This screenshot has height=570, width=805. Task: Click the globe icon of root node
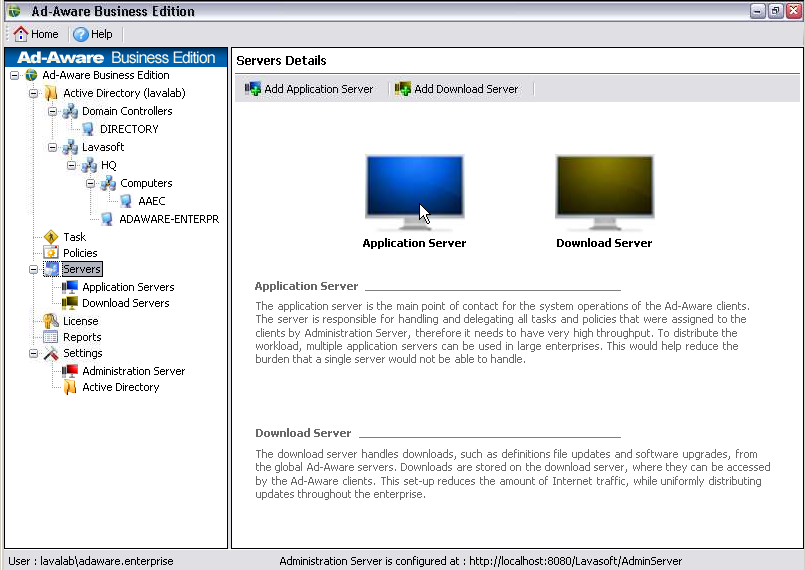pos(31,75)
